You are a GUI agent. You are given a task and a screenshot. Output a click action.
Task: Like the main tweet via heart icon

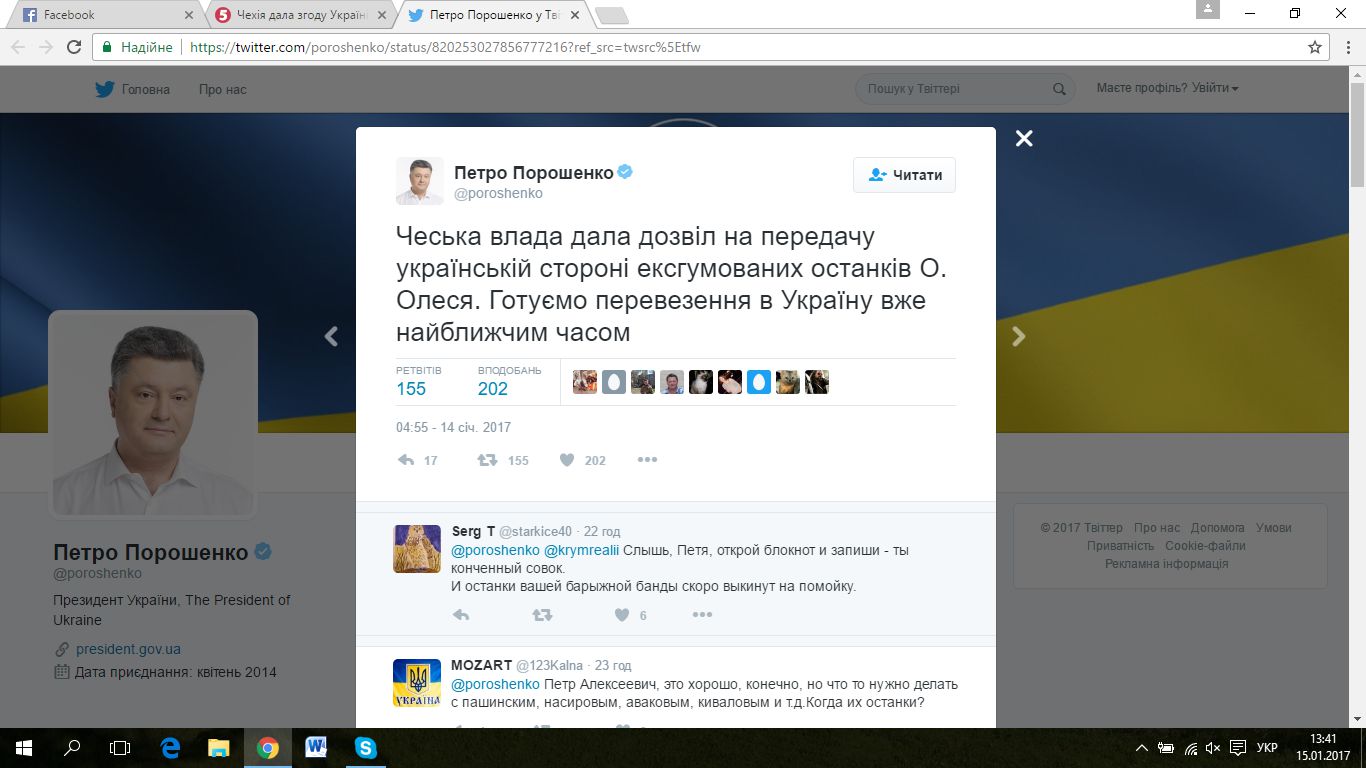(x=567, y=460)
